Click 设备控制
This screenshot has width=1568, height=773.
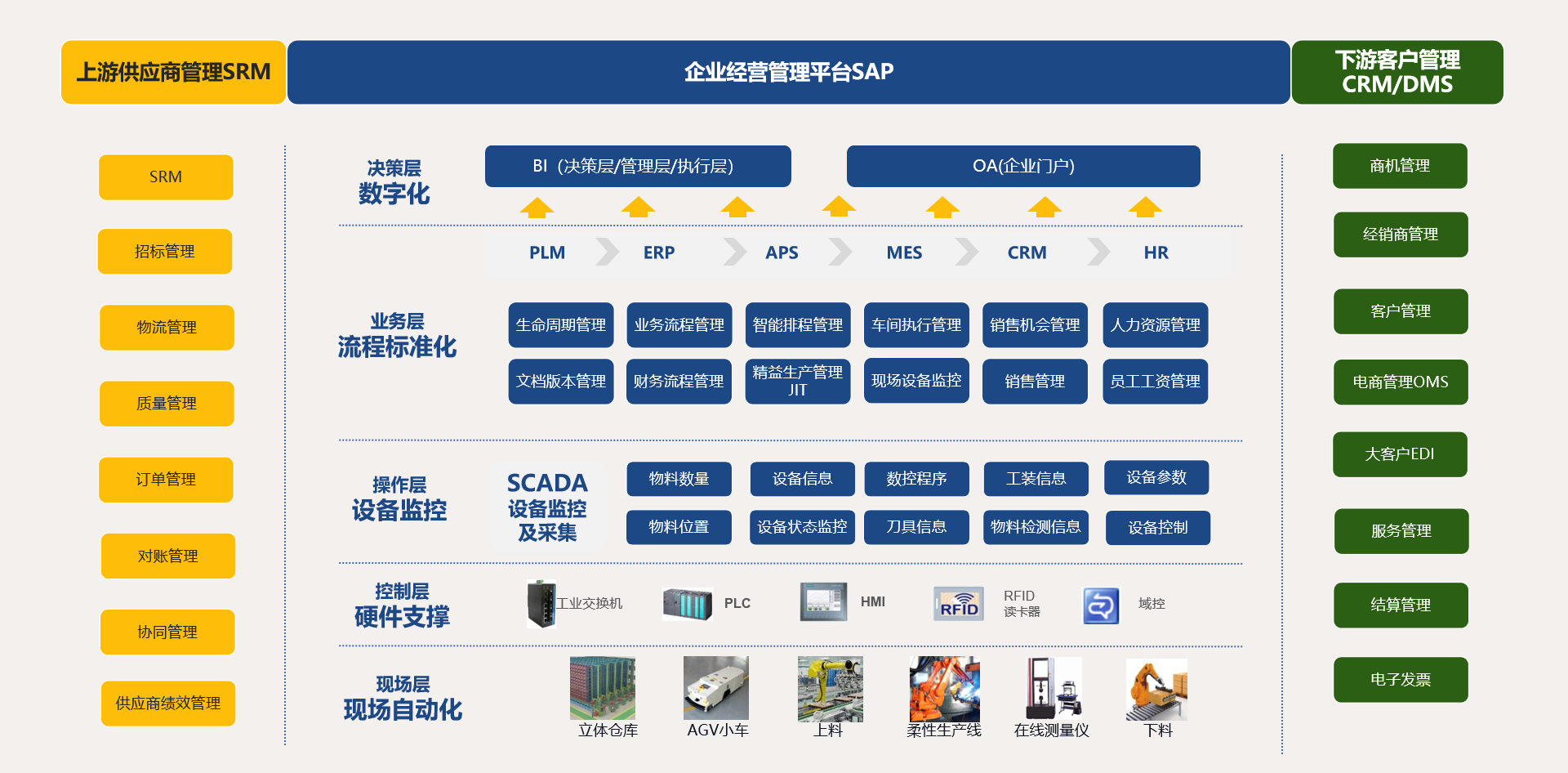tap(1158, 528)
